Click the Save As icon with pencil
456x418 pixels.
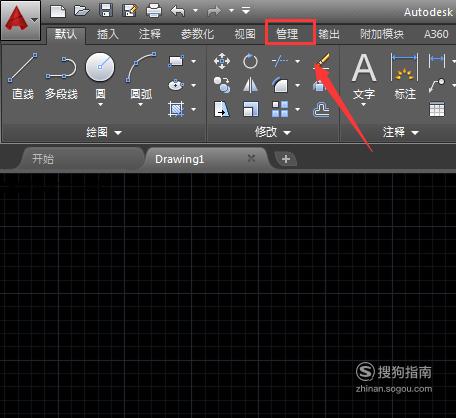click(x=130, y=10)
